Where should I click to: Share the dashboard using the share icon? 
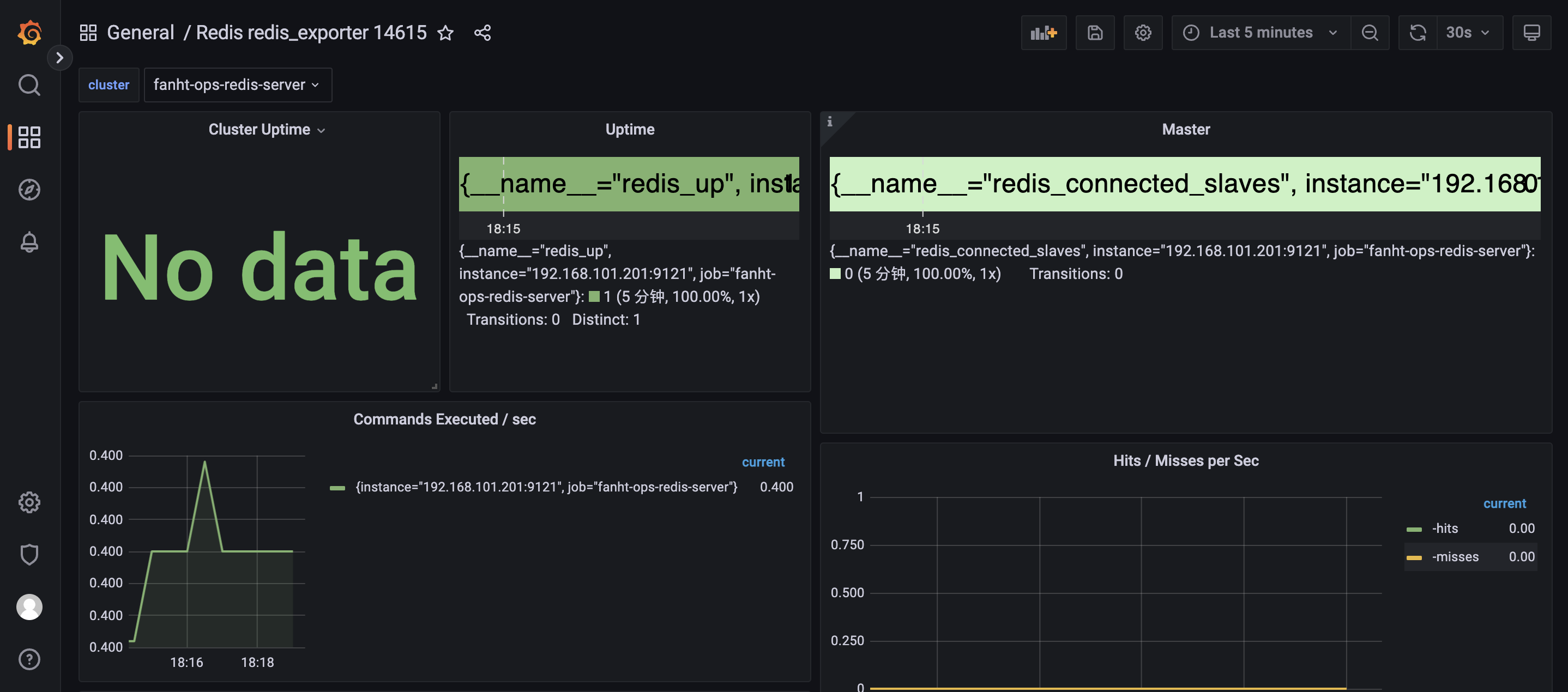point(483,33)
